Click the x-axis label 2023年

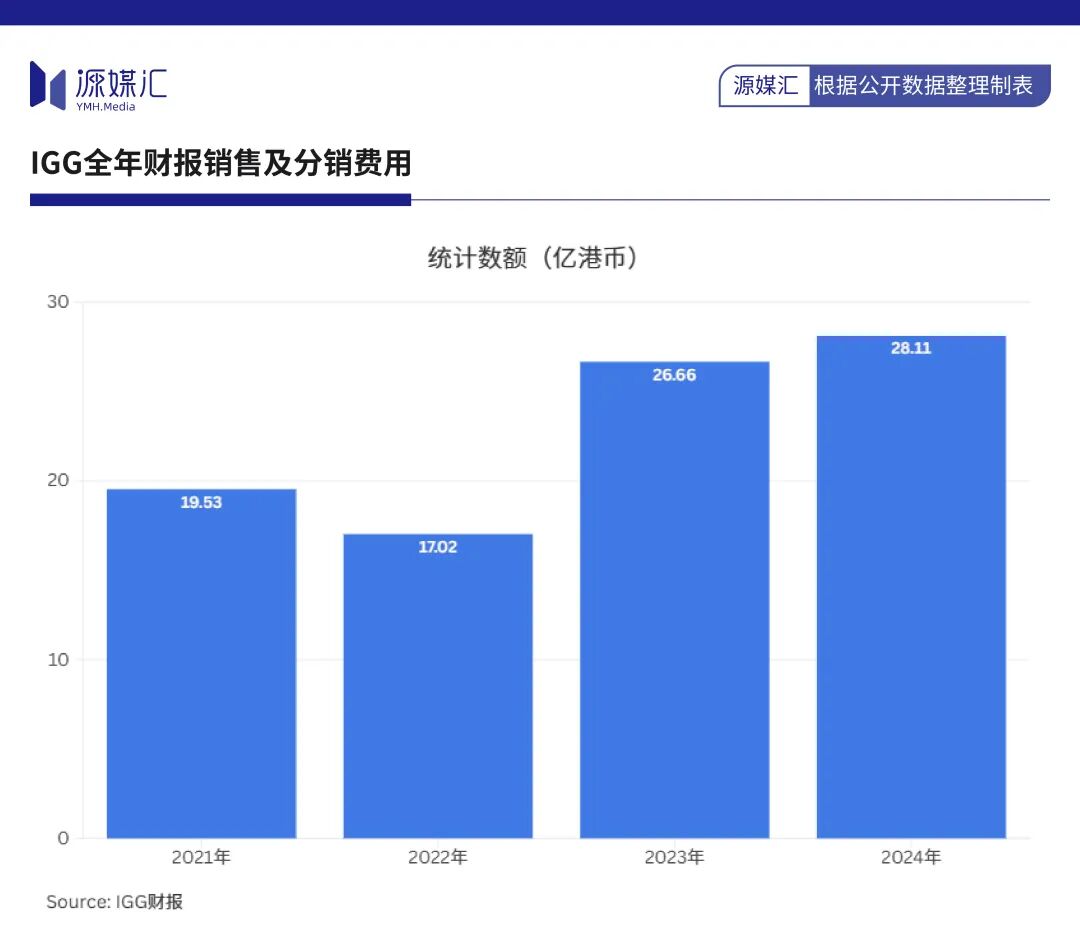[674, 857]
